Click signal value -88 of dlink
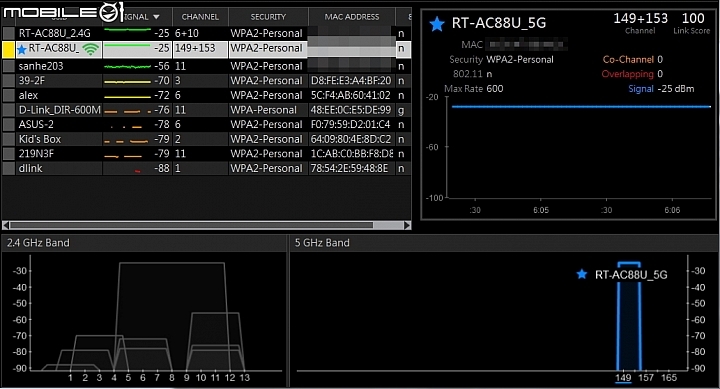 tap(162, 169)
